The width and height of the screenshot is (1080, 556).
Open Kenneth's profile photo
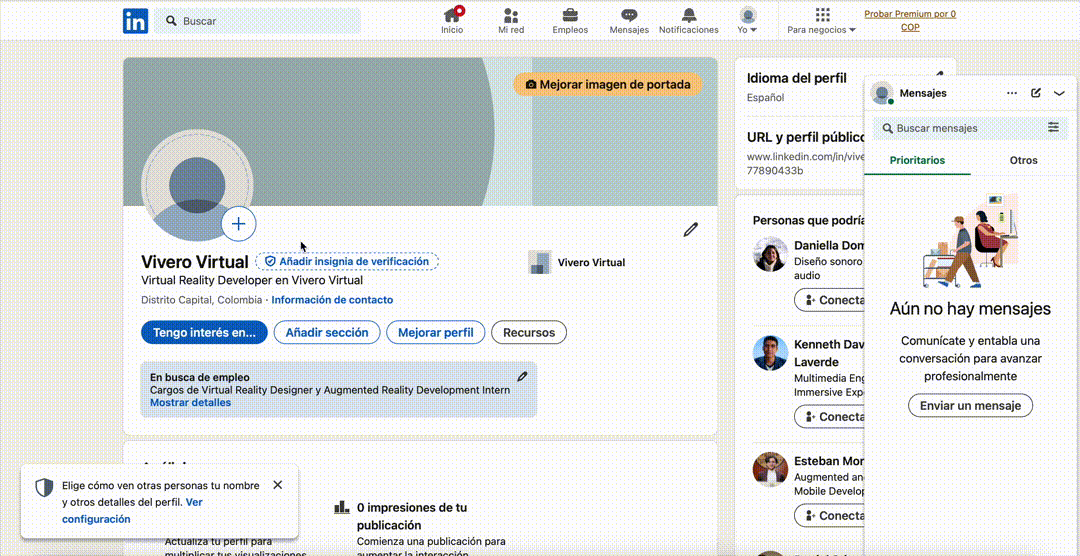click(770, 353)
